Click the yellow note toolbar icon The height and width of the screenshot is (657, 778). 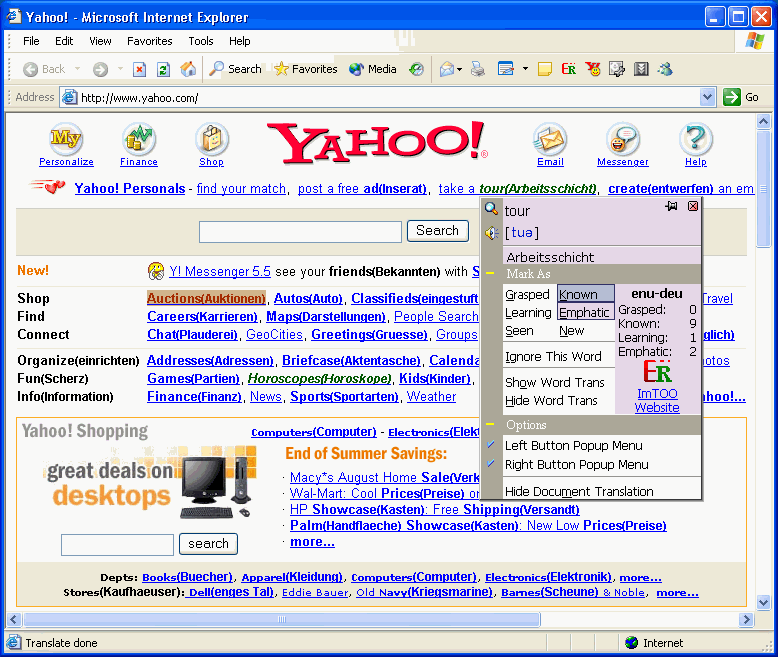545,69
